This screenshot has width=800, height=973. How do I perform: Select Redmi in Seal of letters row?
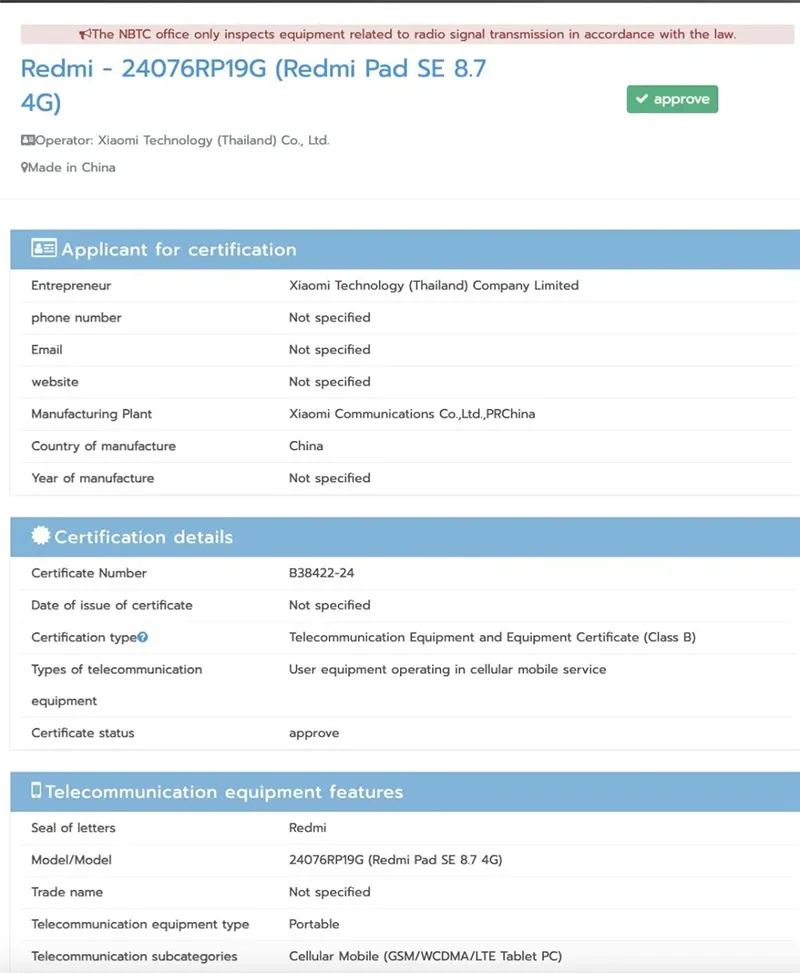click(x=308, y=828)
